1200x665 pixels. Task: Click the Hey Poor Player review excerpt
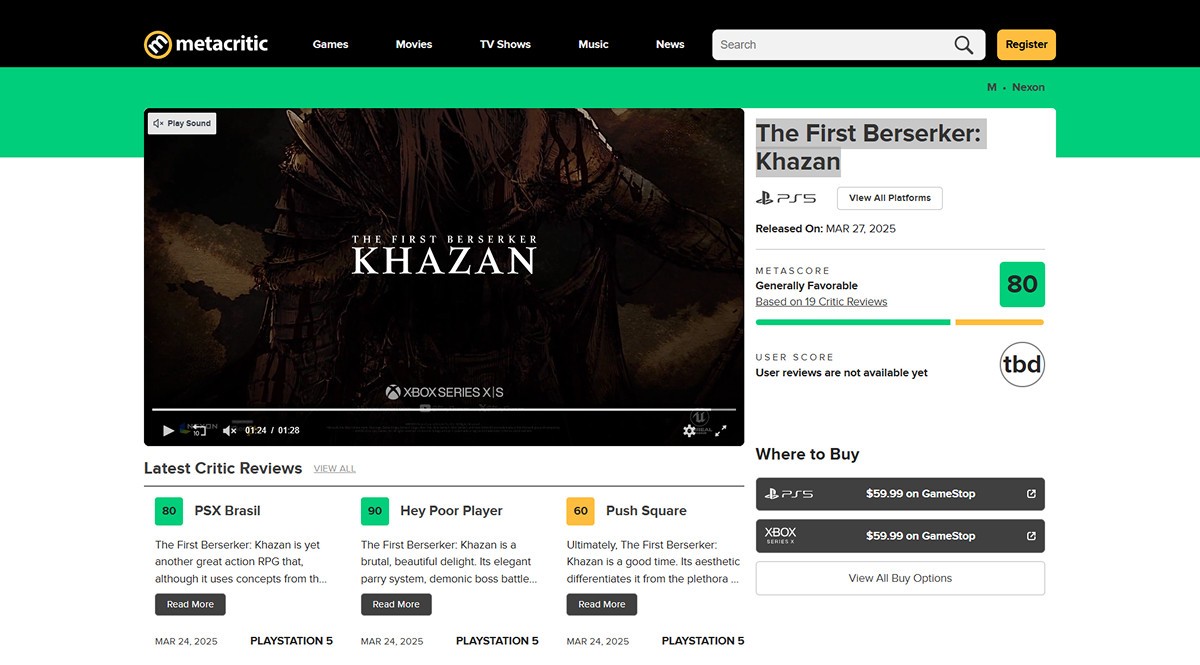tap(447, 561)
